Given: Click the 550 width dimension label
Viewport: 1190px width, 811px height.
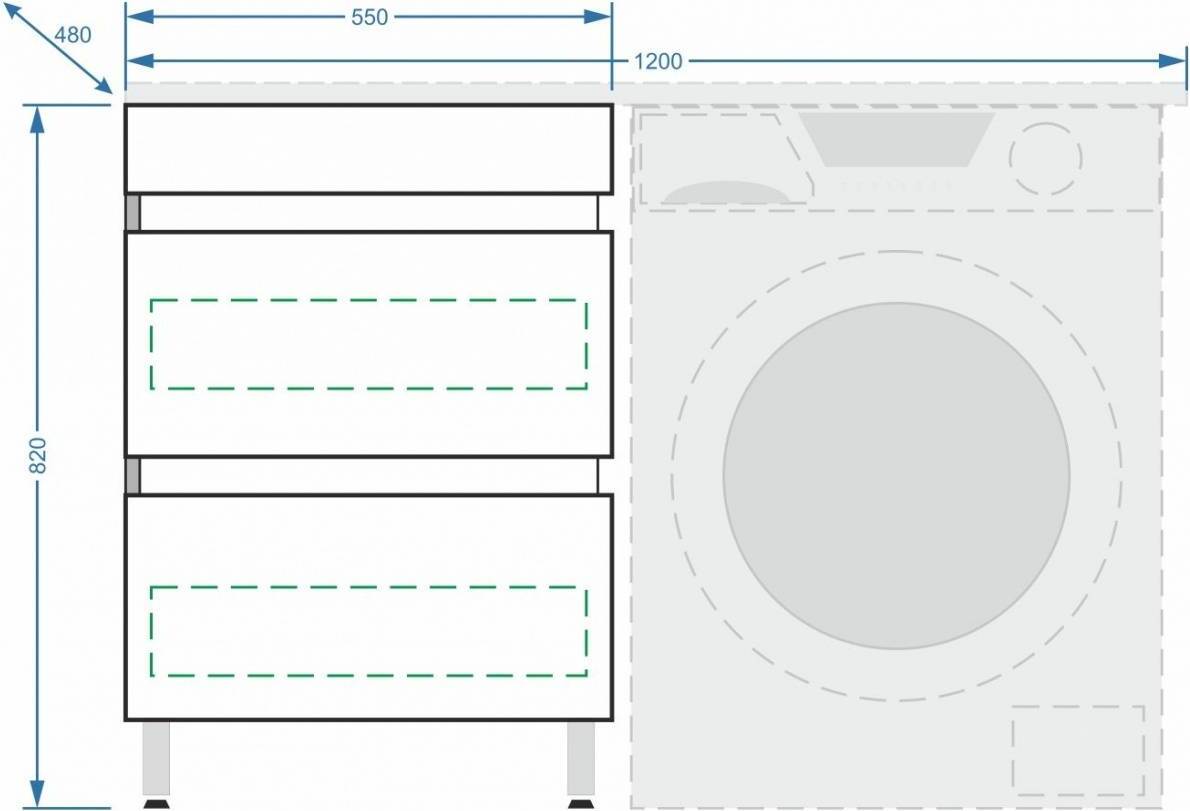Looking at the screenshot, I should 368,17.
